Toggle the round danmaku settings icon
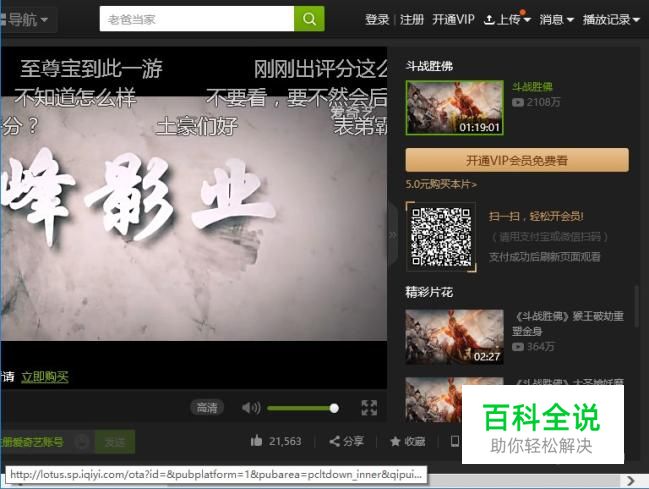The image size is (649, 489). click(x=82, y=442)
